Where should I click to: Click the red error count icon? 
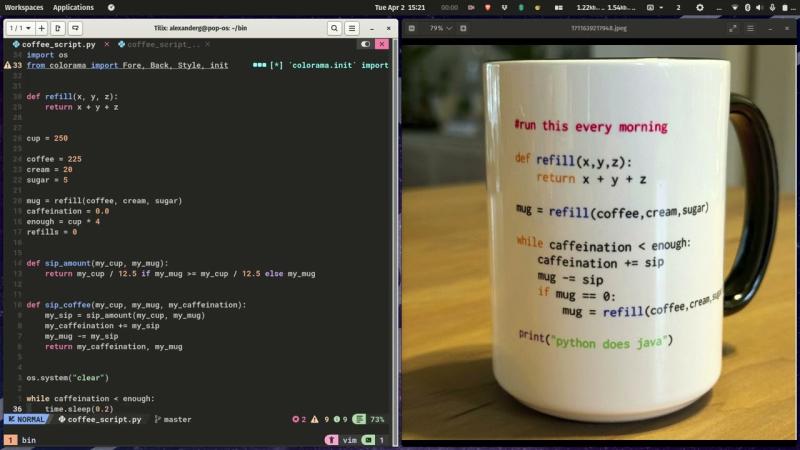295,419
